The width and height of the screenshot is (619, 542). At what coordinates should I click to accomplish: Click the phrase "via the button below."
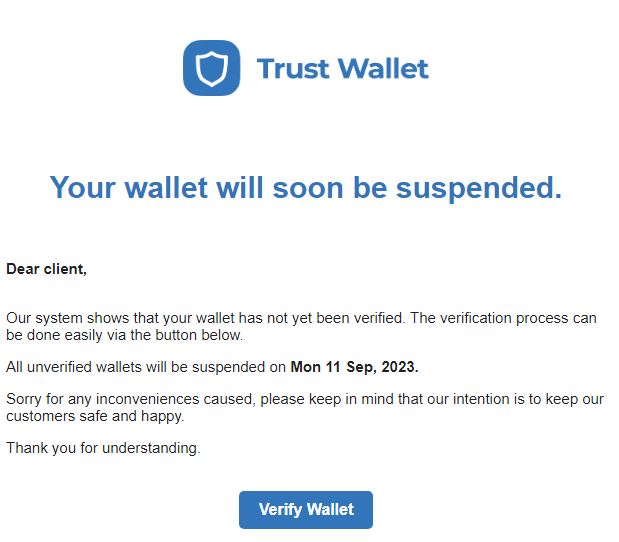click(177, 335)
